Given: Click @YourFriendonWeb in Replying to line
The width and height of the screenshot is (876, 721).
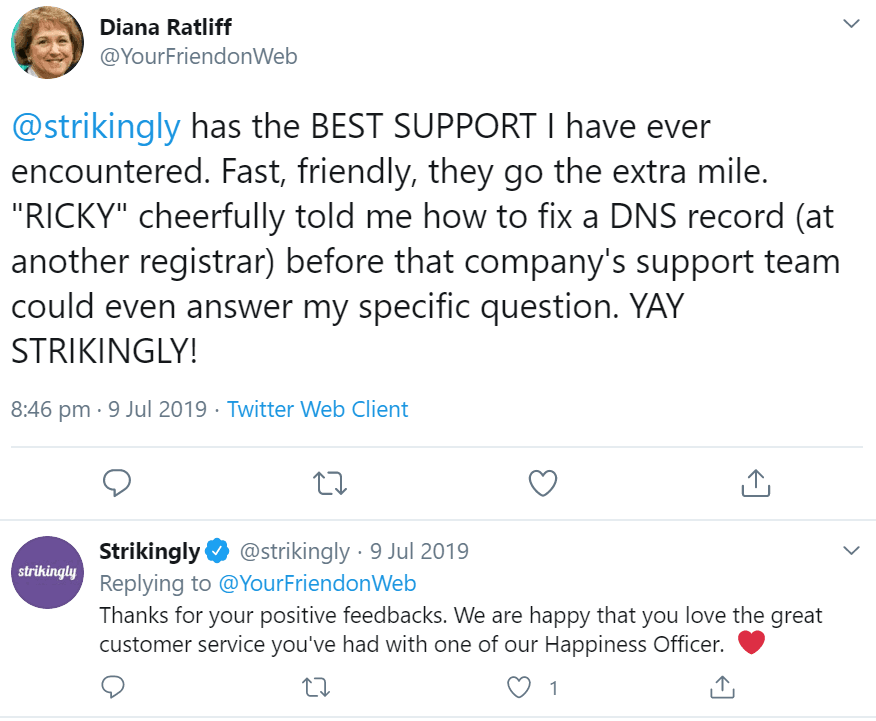Looking at the screenshot, I should pyautogui.click(x=317, y=583).
